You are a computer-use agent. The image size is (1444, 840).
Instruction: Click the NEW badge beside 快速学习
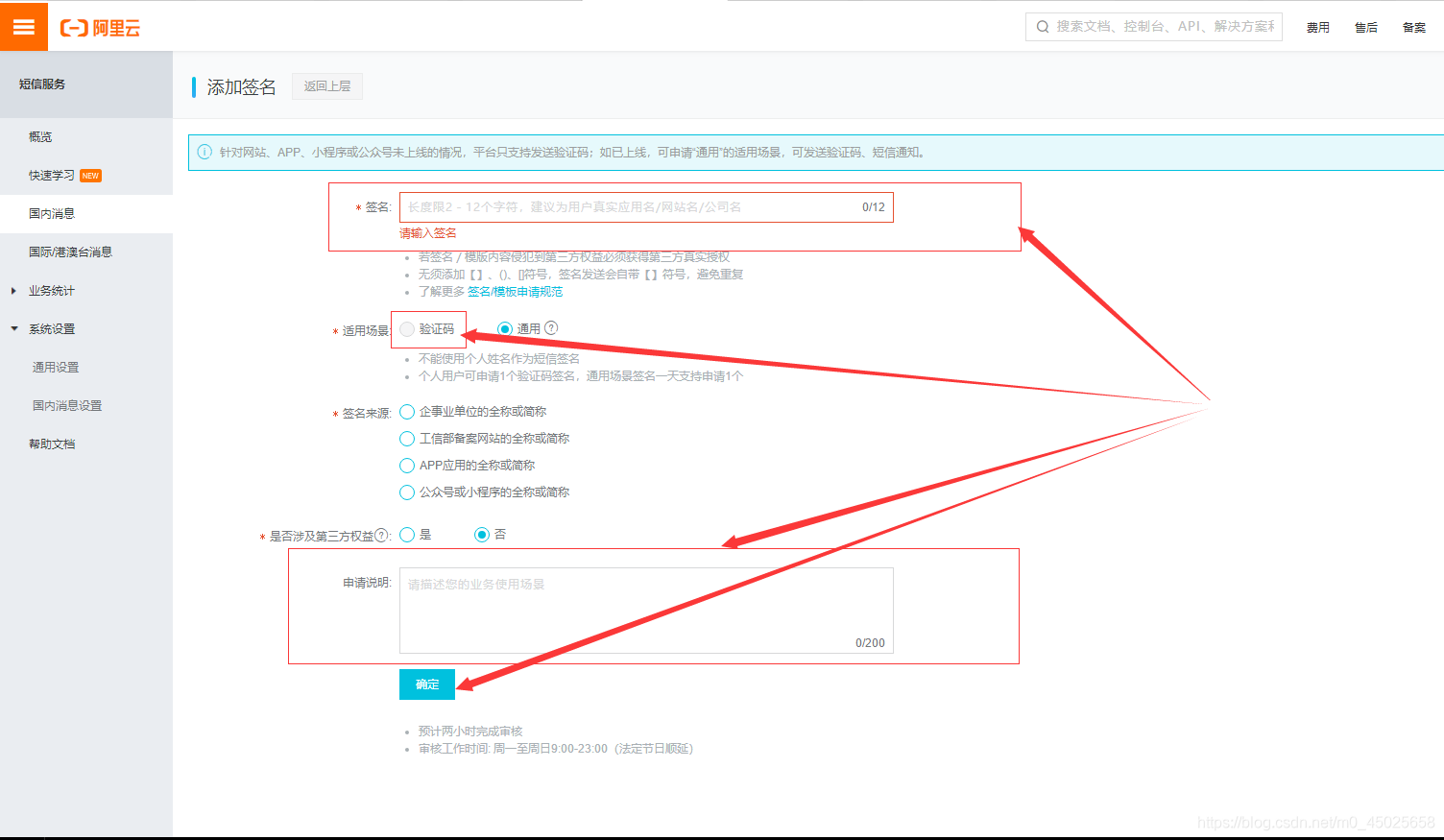(90, 176)
